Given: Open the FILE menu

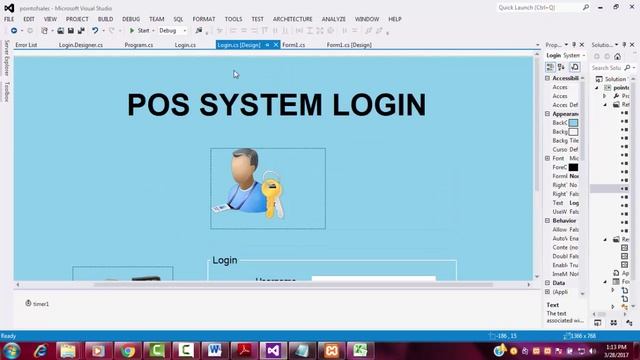Looking at the screenshot, I should click(9, 19).
